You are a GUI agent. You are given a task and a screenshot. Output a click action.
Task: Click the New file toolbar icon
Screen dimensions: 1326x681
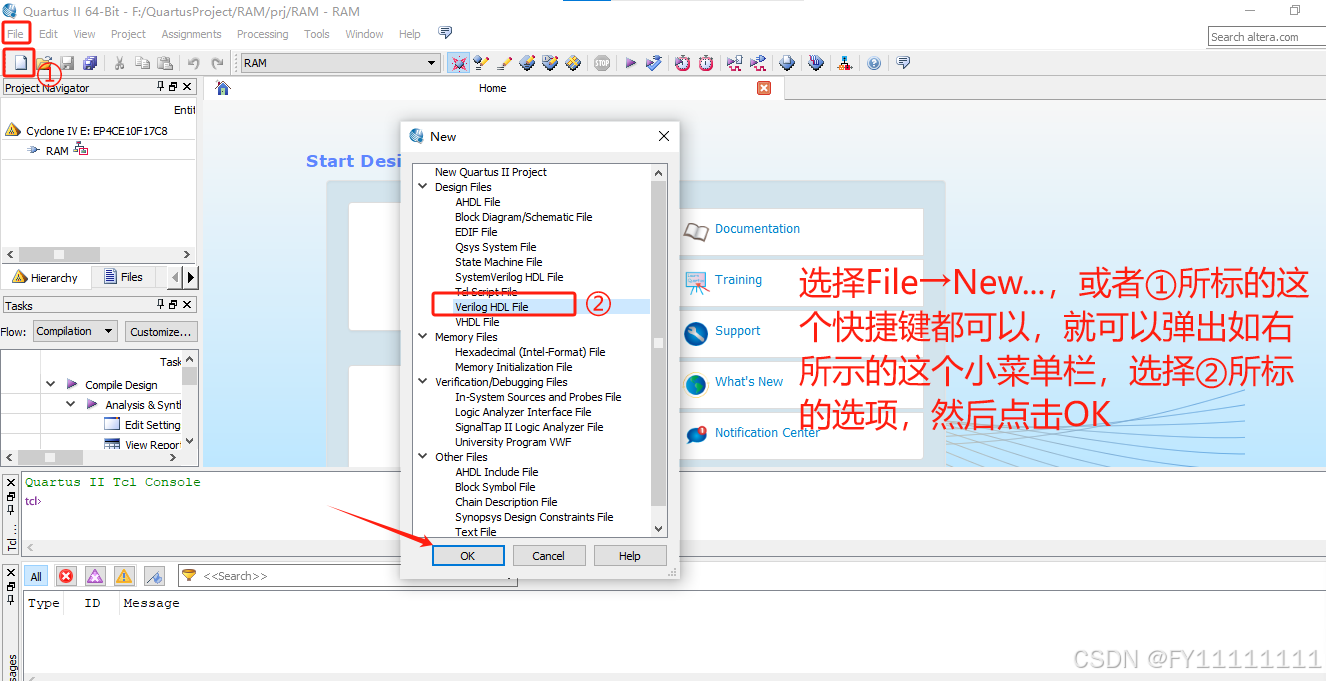pos(20,62)
